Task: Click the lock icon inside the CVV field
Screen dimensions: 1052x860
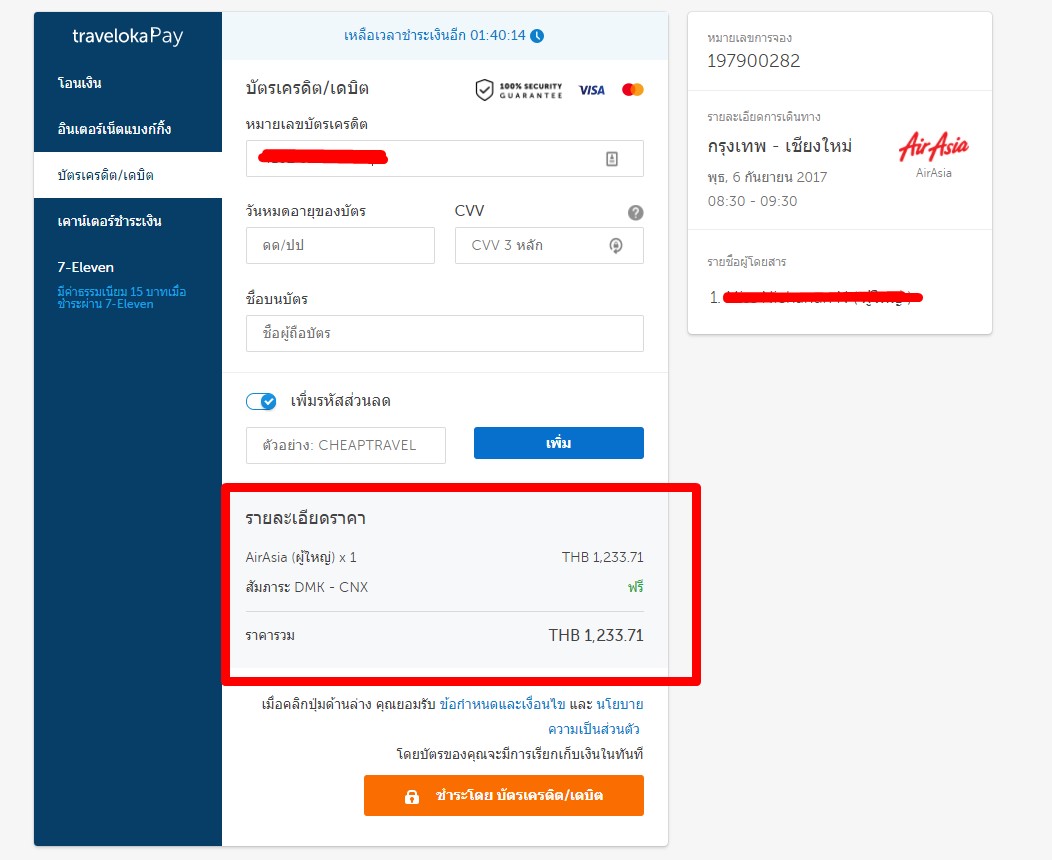Action: pos(616,246)
